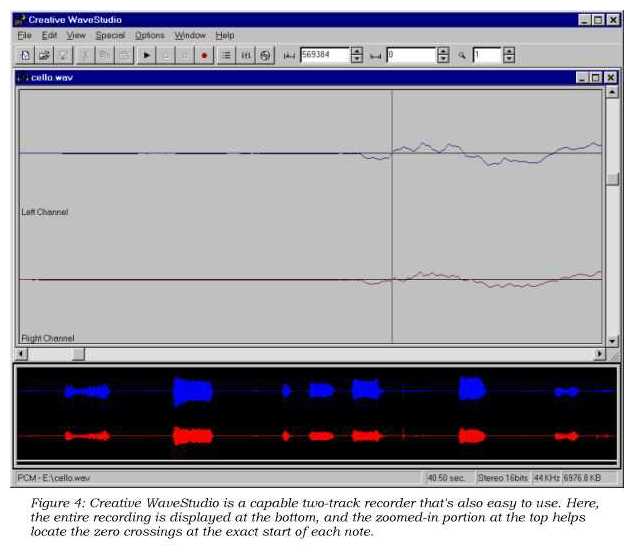Click the Left Channel label
The height and width of the screenshot is (556, 634).
click(44, 212)
